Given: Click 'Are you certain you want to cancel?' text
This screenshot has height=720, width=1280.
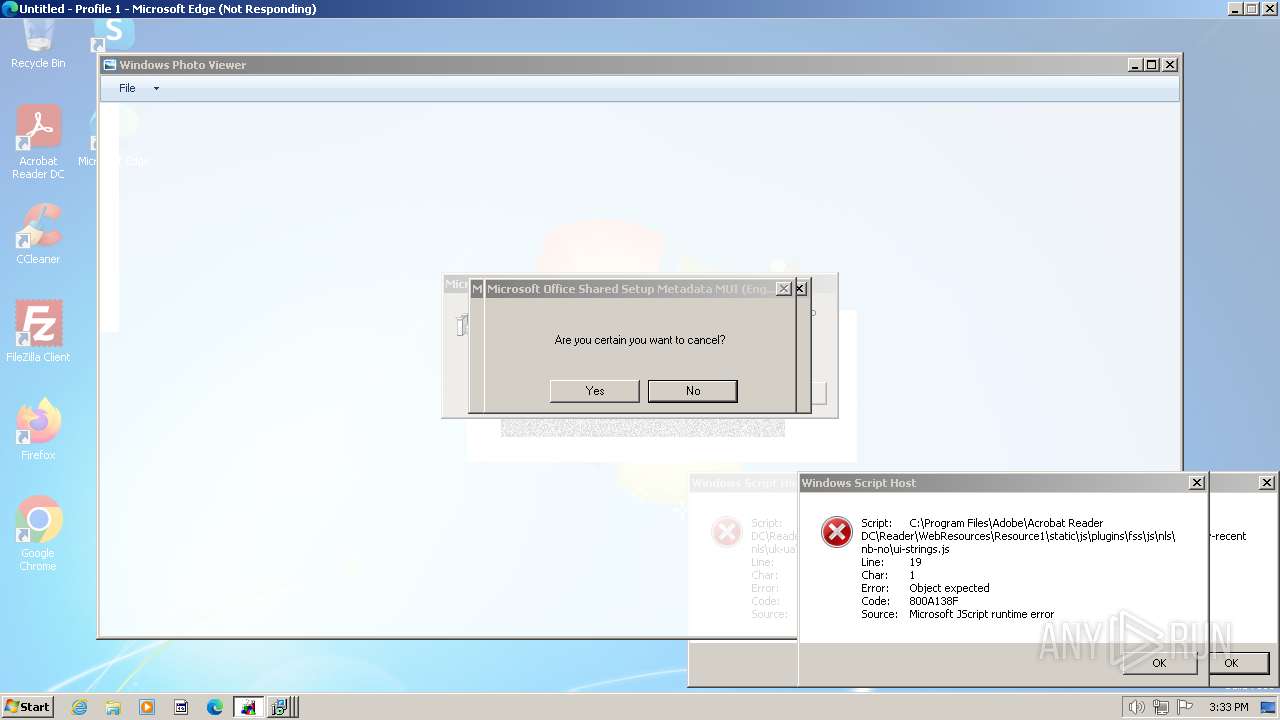Looking at the screenshot, I should pyautogui.click(x=640, y=340).
